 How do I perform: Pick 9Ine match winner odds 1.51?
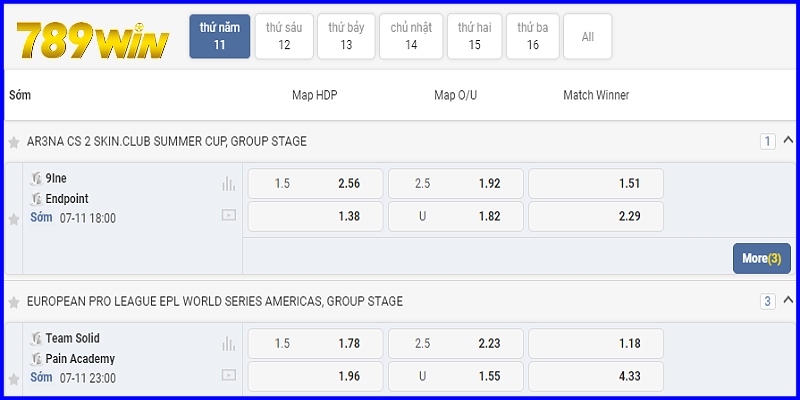tap(596, 184)
